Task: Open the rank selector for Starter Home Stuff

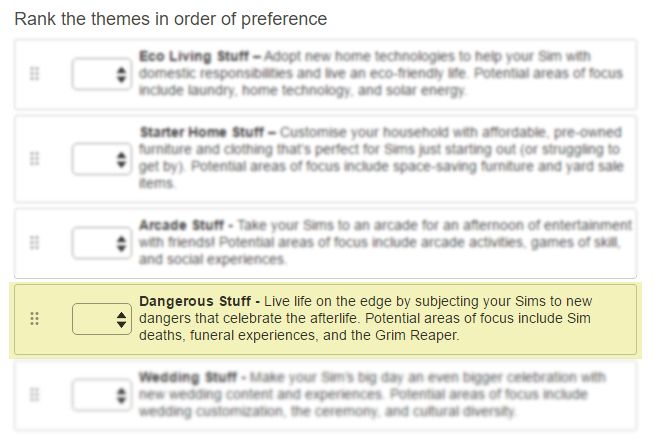Action: (102, 159)
